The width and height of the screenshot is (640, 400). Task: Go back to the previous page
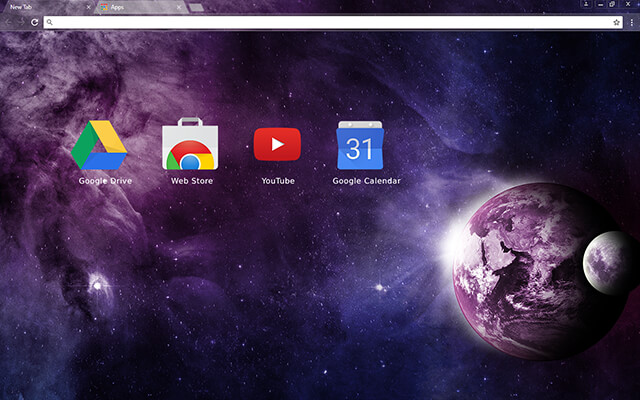9,22
